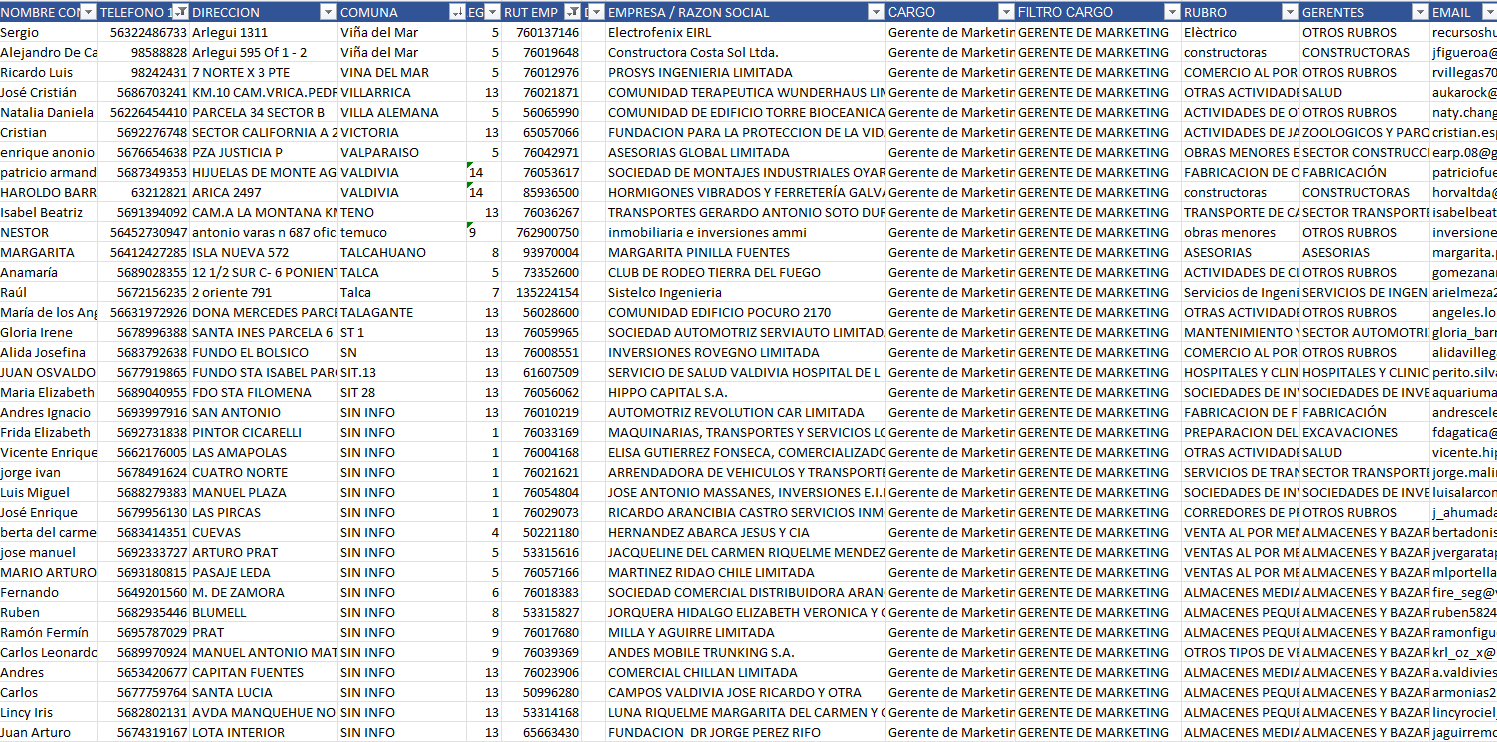Select the cell 'FUNDACION DR JORGE PEREZ RIFO'
This screenshot has height=742, width=1497.
pyautogui.click(x=745, y=732)
